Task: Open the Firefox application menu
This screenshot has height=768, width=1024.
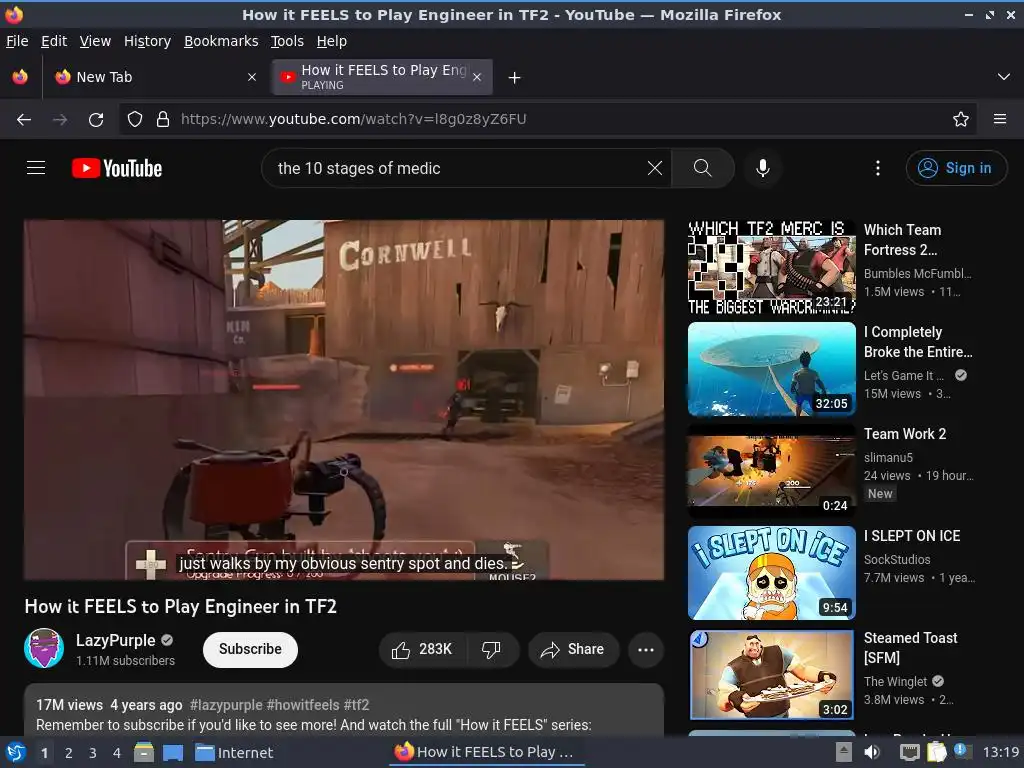Action: [999, 119]
